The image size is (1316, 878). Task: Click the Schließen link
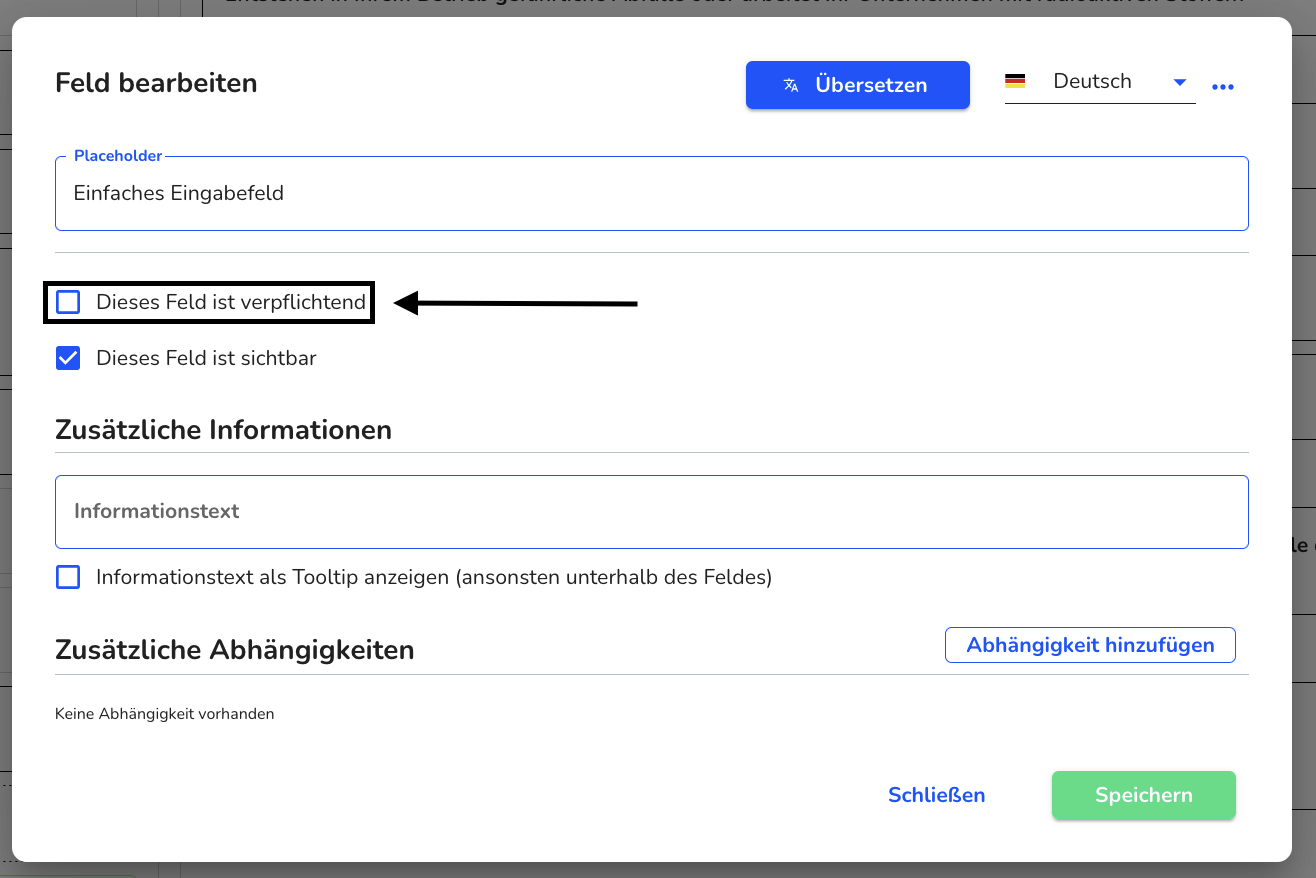[x=937, y=795]
